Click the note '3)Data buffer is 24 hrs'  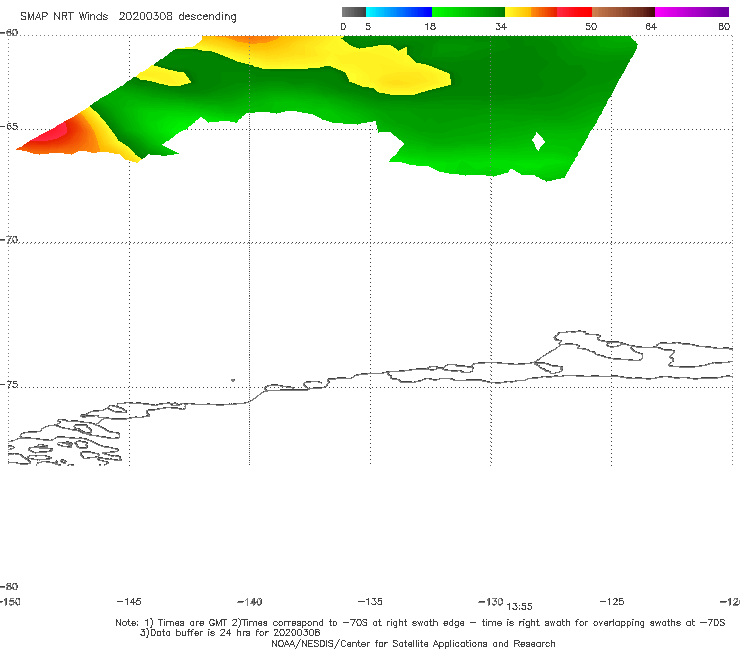click(230, 633)
